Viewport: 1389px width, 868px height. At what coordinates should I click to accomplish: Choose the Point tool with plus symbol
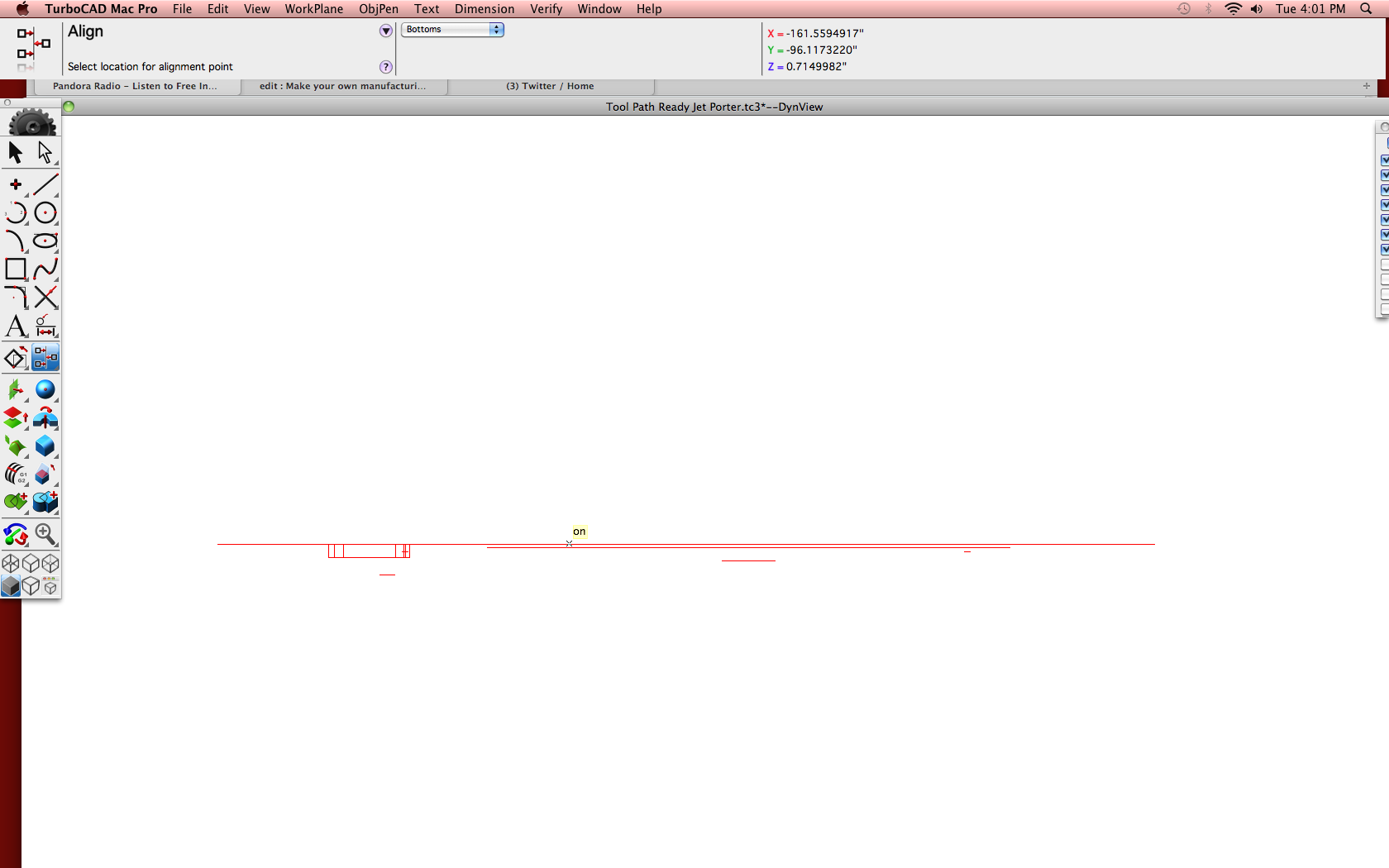tap(16, 184)
